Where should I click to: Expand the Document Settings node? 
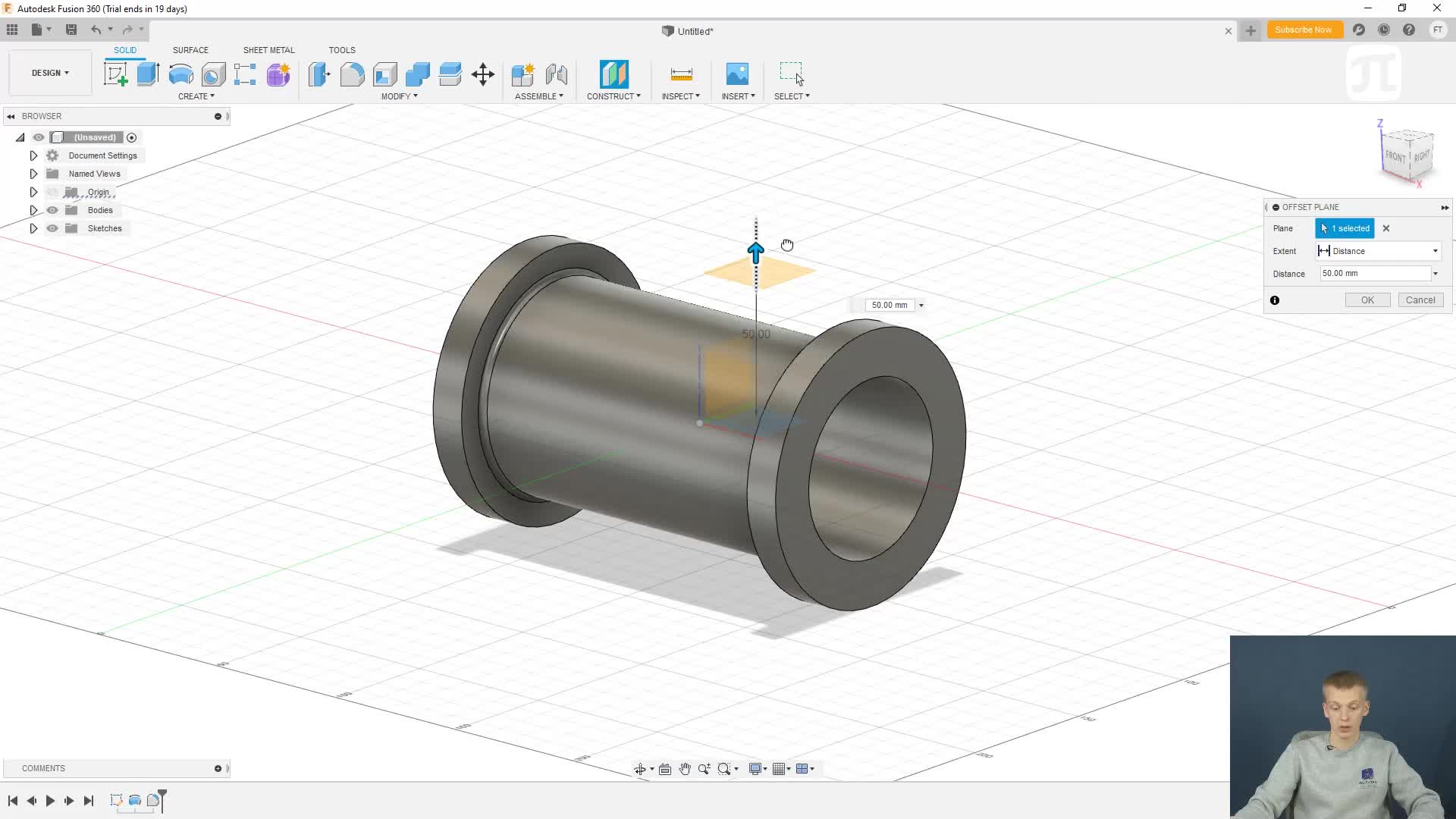pyautogui.click(x=33, y=155)
